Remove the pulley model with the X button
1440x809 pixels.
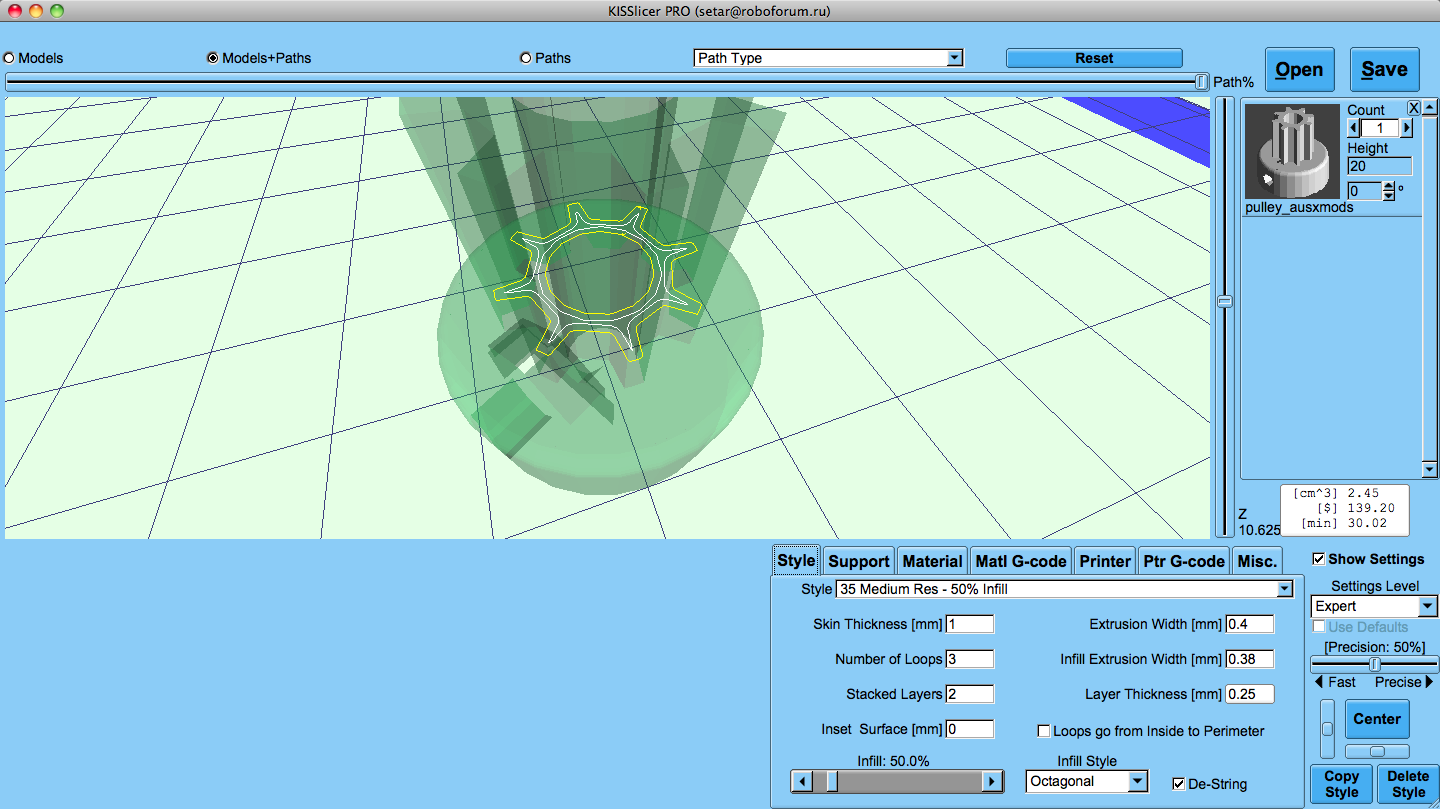[x=1414, y=108]
